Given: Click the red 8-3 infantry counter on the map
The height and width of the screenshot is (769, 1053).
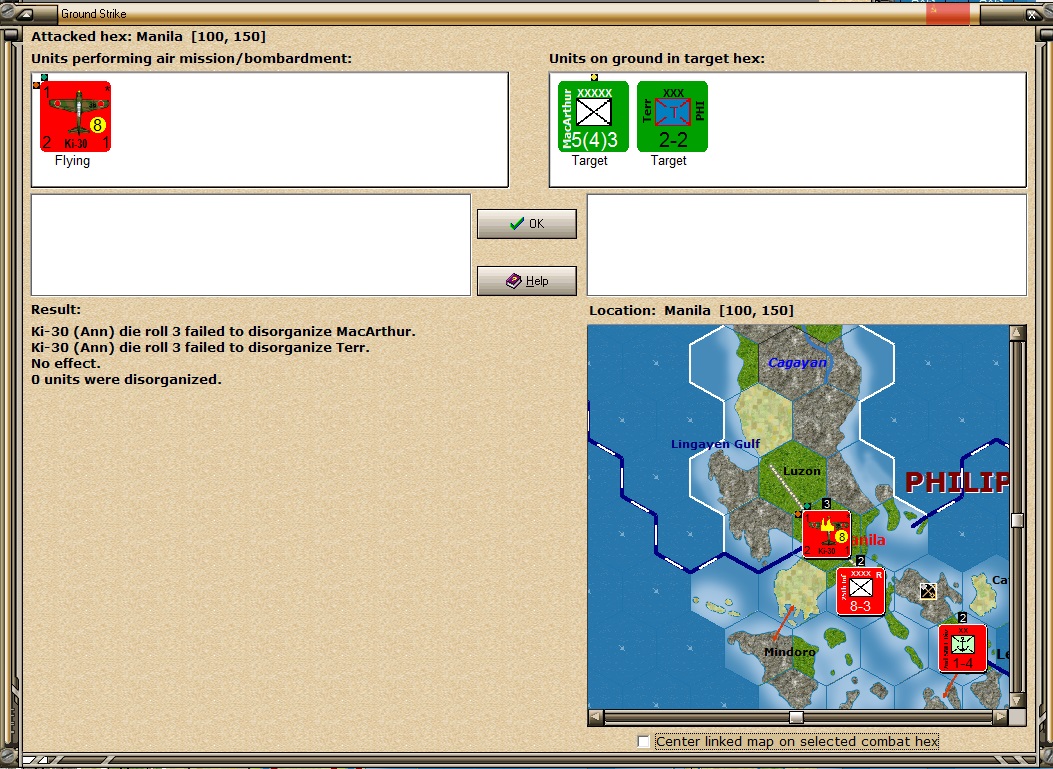Looking at the screenshot, I should [860, 591].
